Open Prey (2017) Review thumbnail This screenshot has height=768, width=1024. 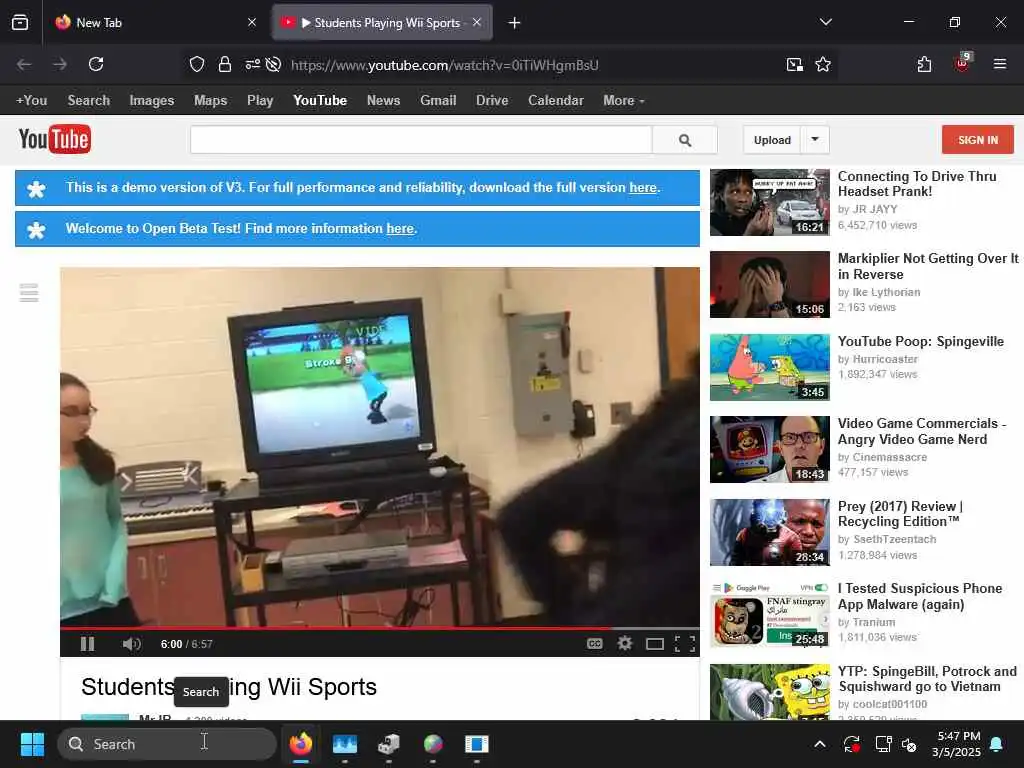click(770, 532)
